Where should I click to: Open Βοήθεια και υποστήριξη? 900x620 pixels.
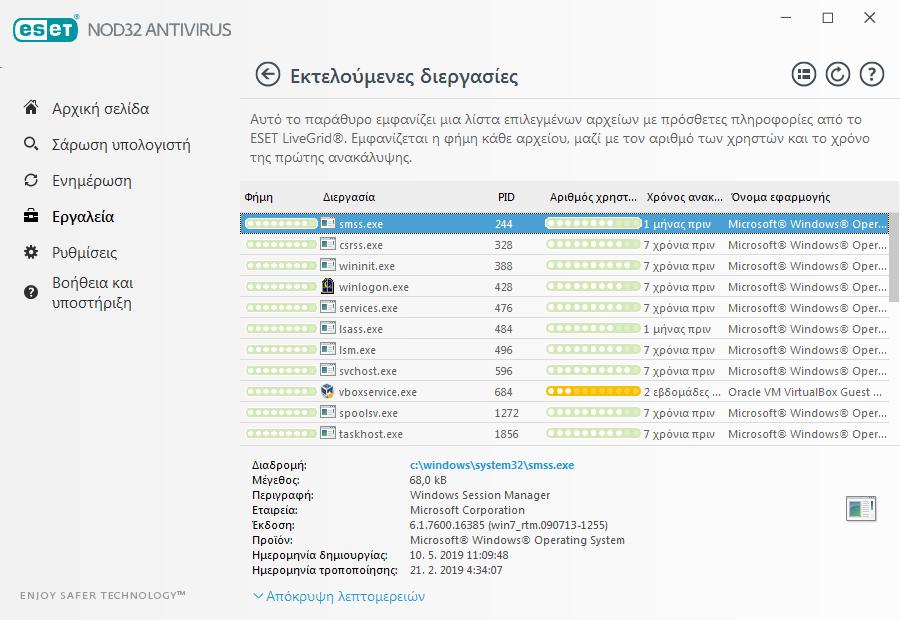[x=92, y=293]
